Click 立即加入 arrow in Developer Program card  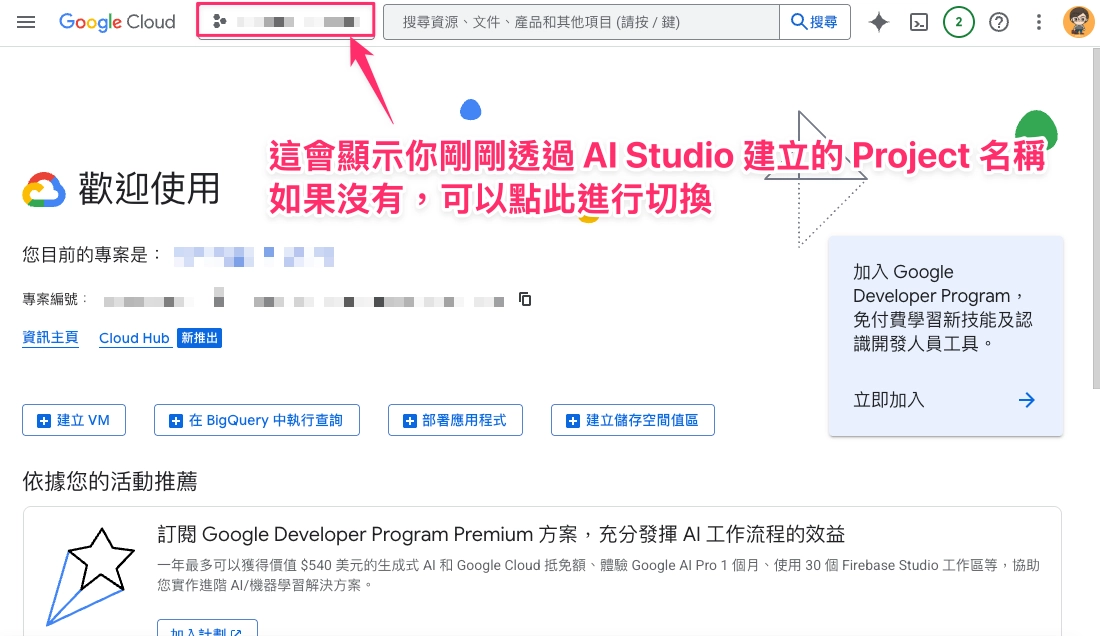[x=1026, y=400]
